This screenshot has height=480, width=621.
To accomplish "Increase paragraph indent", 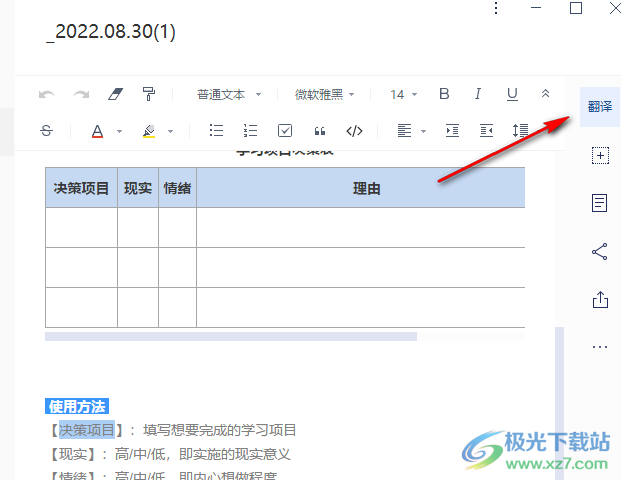I will [452, 131].
